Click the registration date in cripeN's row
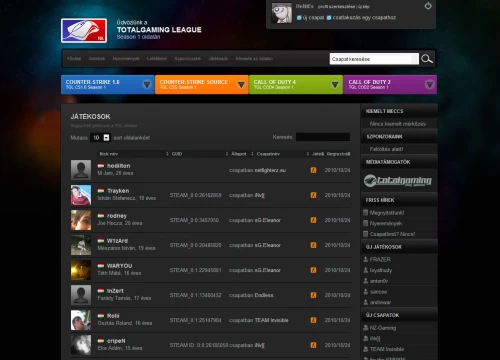 tap(337, 345)
